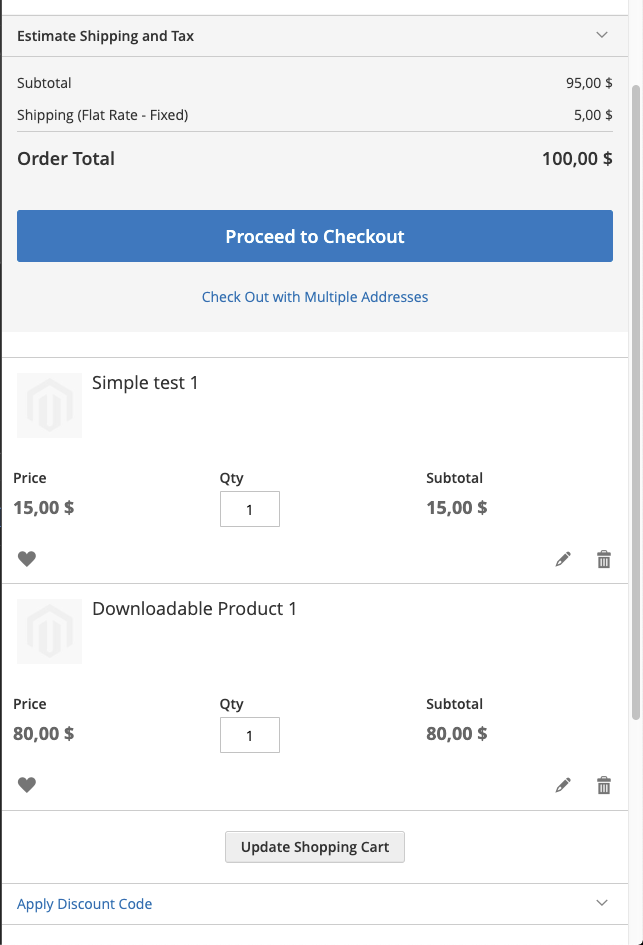Open the edit pencil for Downloadable Product 1

click(x=563, y=785)
